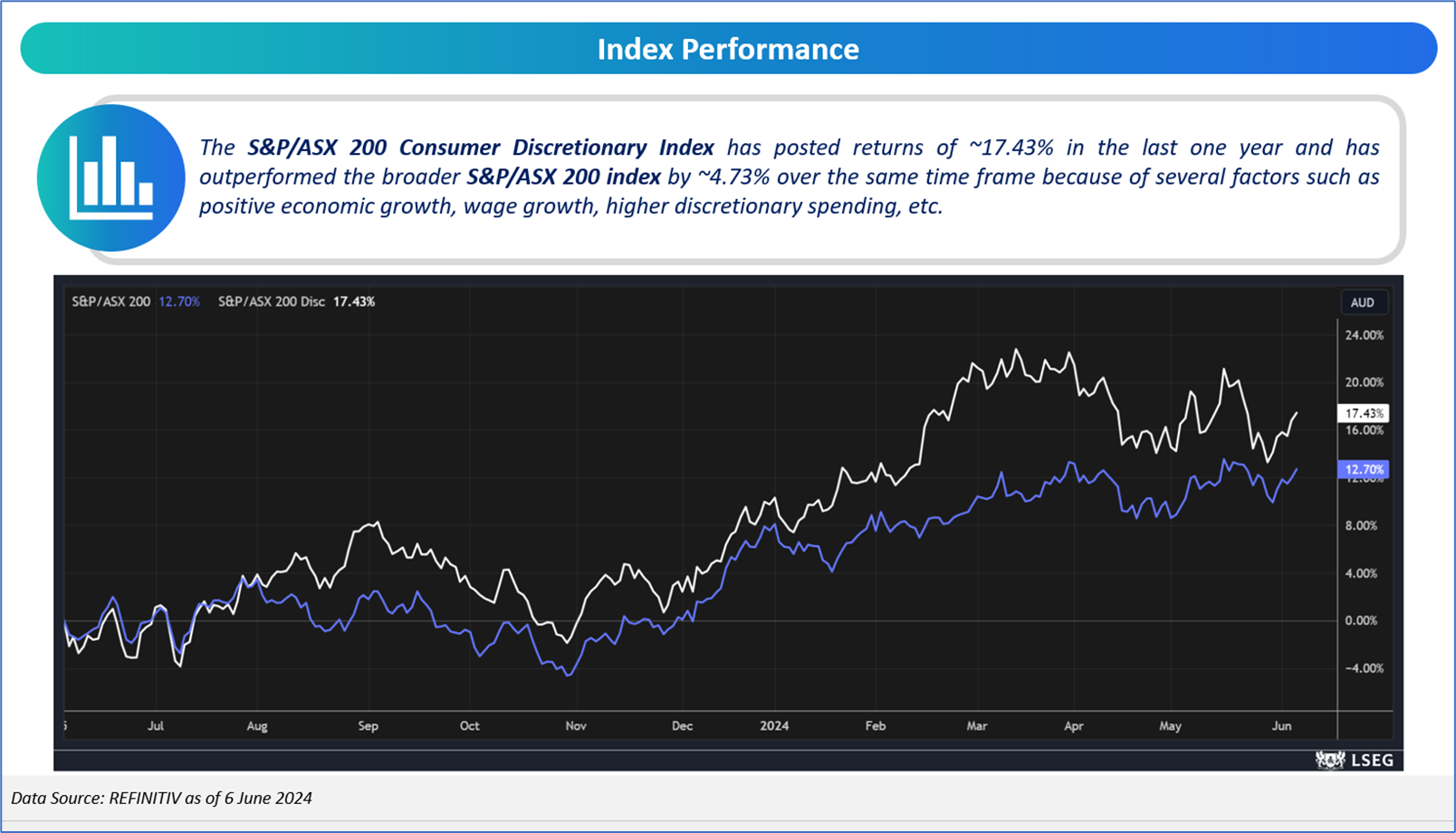Click the bold 'S&P/ASX 200 Consumer Discretionary Index' text
This screenshot has height=833, width=1456.
pyautogui.click(x=481, y=148)
